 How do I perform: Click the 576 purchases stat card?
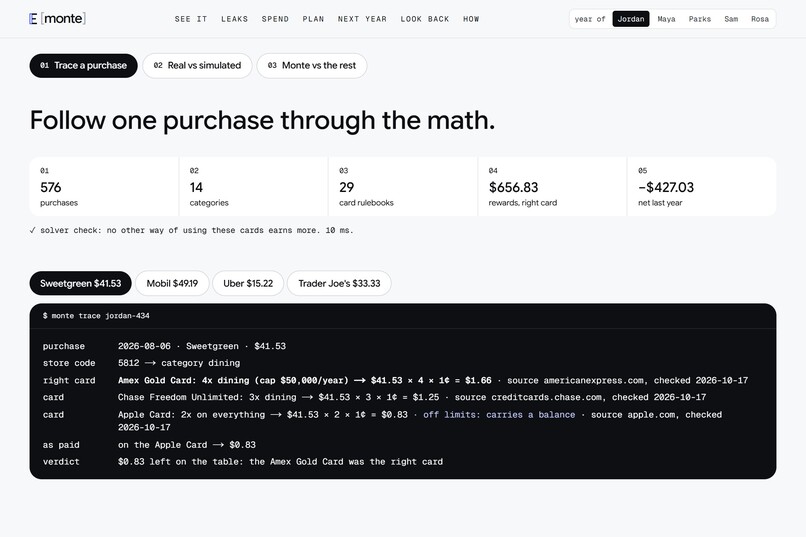(104, 187)
